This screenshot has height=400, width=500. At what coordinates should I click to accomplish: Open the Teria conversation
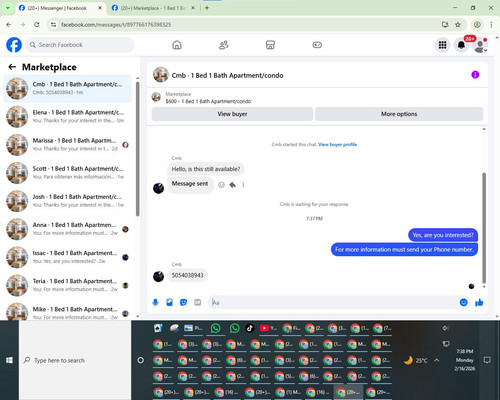pyautogui.click(x=67, y=285)
